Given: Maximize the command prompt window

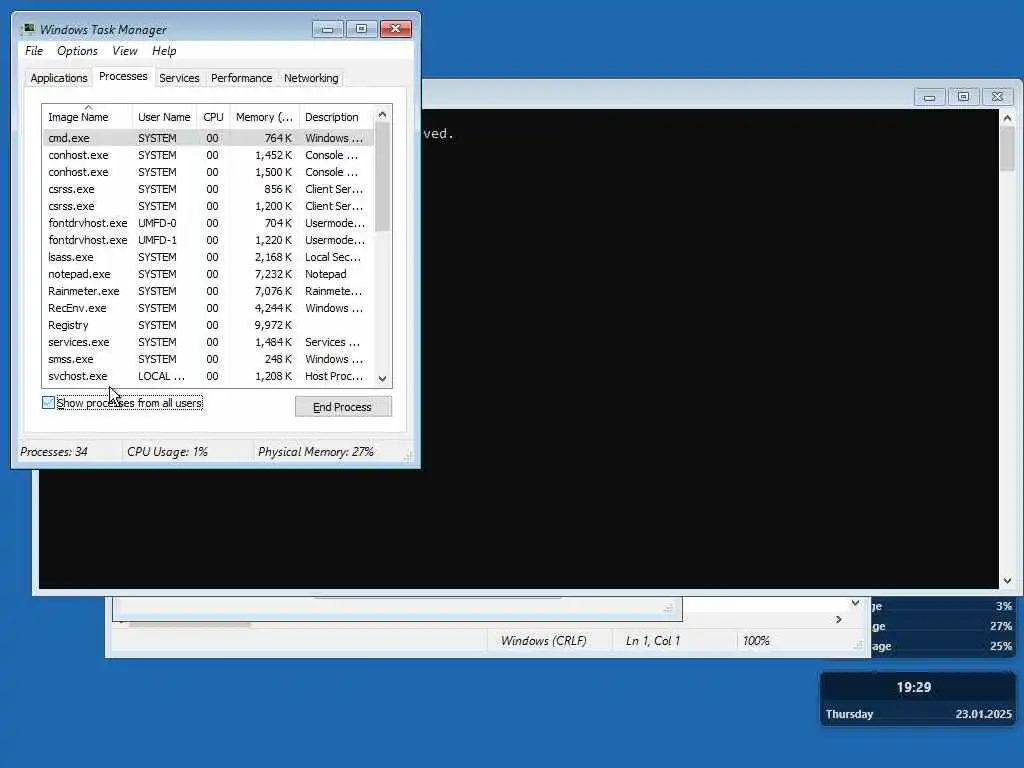Looking at the screenshot, I should click(963, 97).
